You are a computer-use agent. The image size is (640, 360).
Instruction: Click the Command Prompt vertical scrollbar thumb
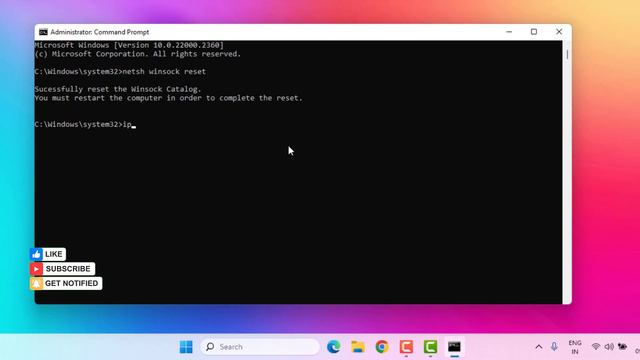click(x=567, y=54)
